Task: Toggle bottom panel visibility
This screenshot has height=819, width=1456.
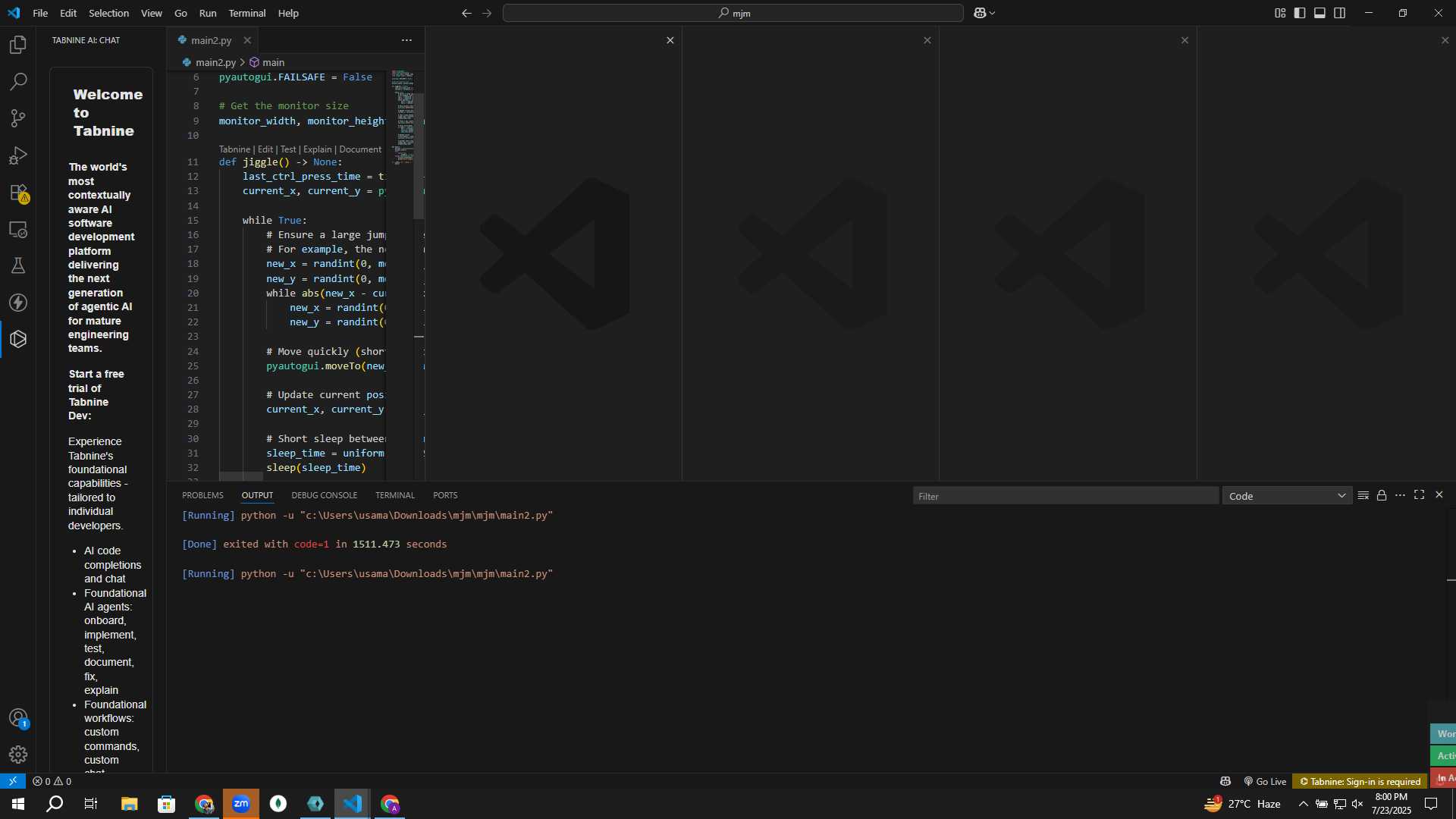Action: pyautogui.click(x=1319, y=13)
